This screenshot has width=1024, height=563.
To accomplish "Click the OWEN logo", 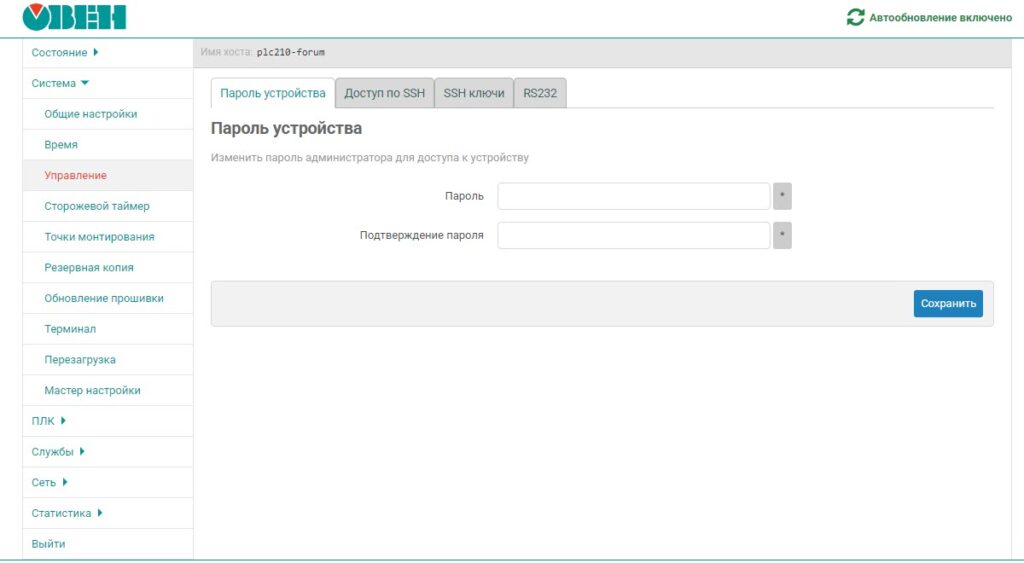I will point(74,17).
